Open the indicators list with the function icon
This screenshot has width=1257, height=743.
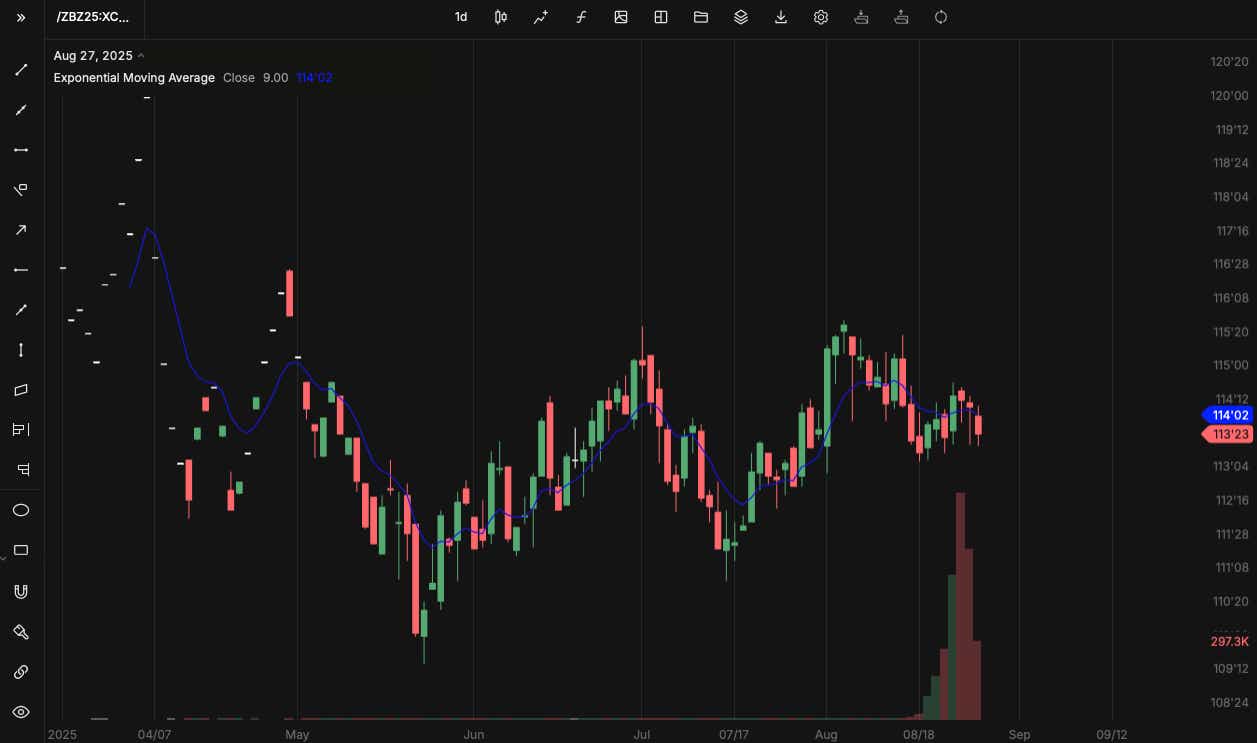pos(581,17)
